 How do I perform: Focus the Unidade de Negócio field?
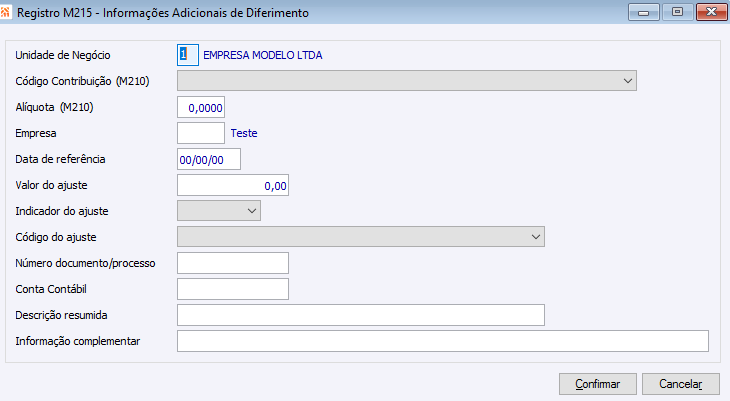[188, 55]
